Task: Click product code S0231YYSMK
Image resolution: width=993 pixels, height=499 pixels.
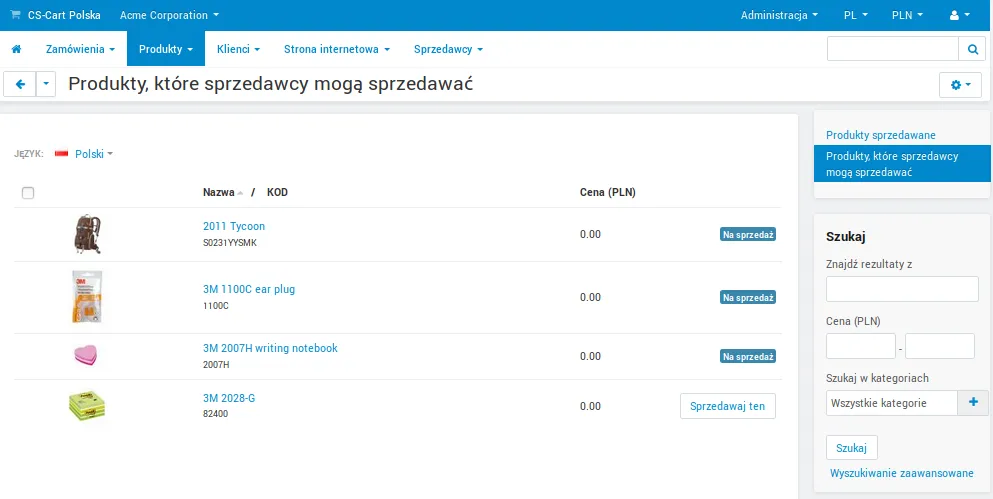Action: (x=230, y=243)
